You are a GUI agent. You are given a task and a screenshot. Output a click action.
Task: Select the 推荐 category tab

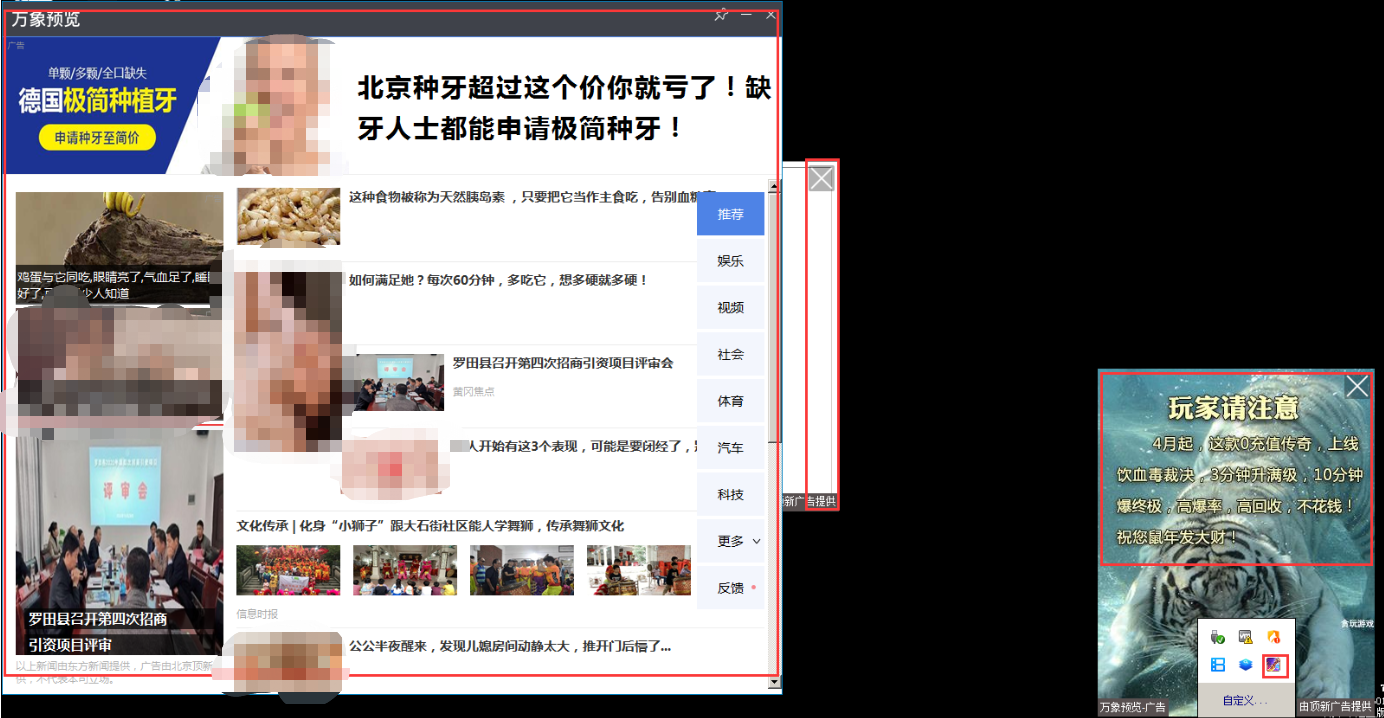click(730, 214)
